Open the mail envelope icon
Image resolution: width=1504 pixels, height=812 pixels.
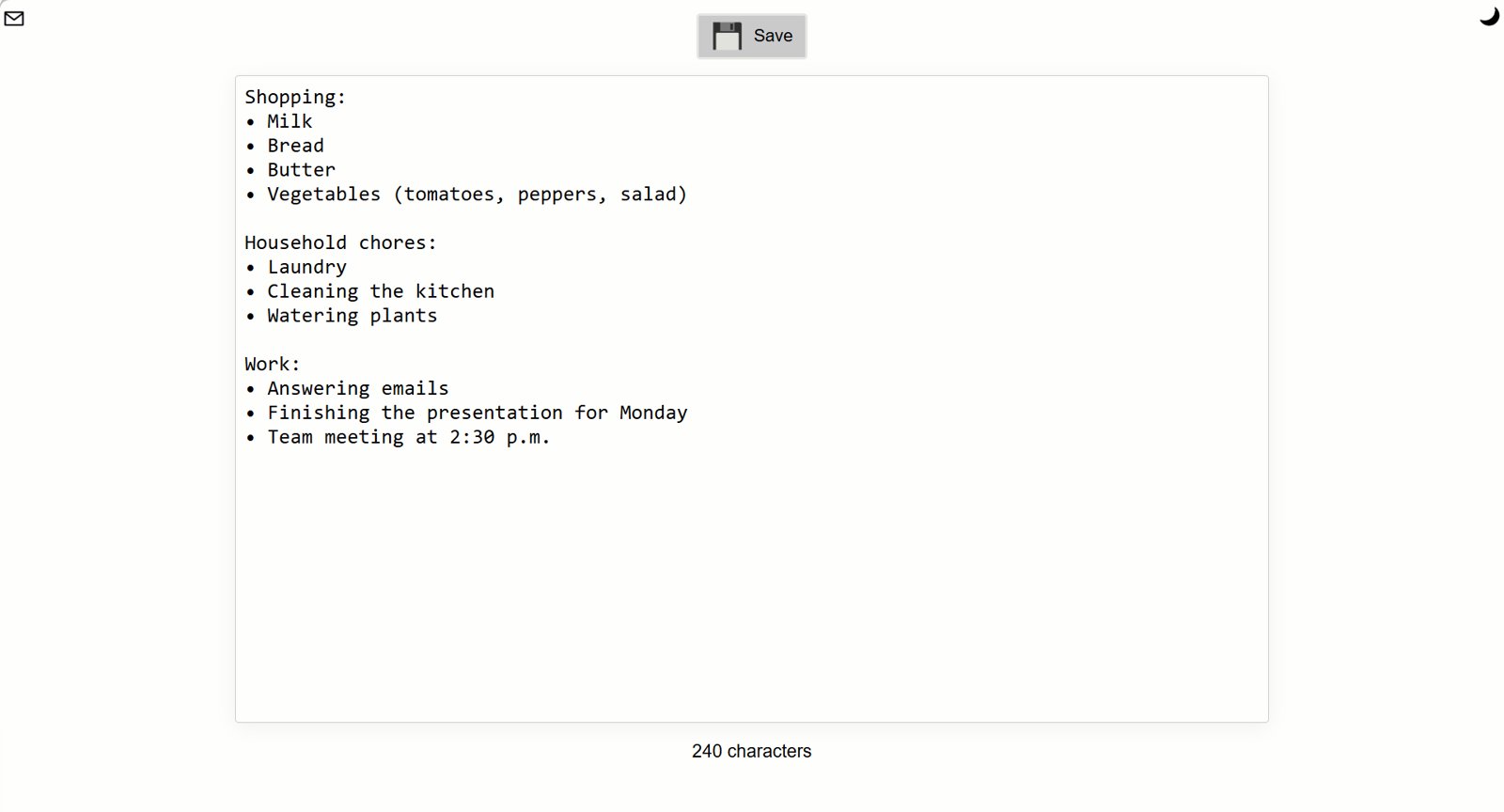[14, 18]
